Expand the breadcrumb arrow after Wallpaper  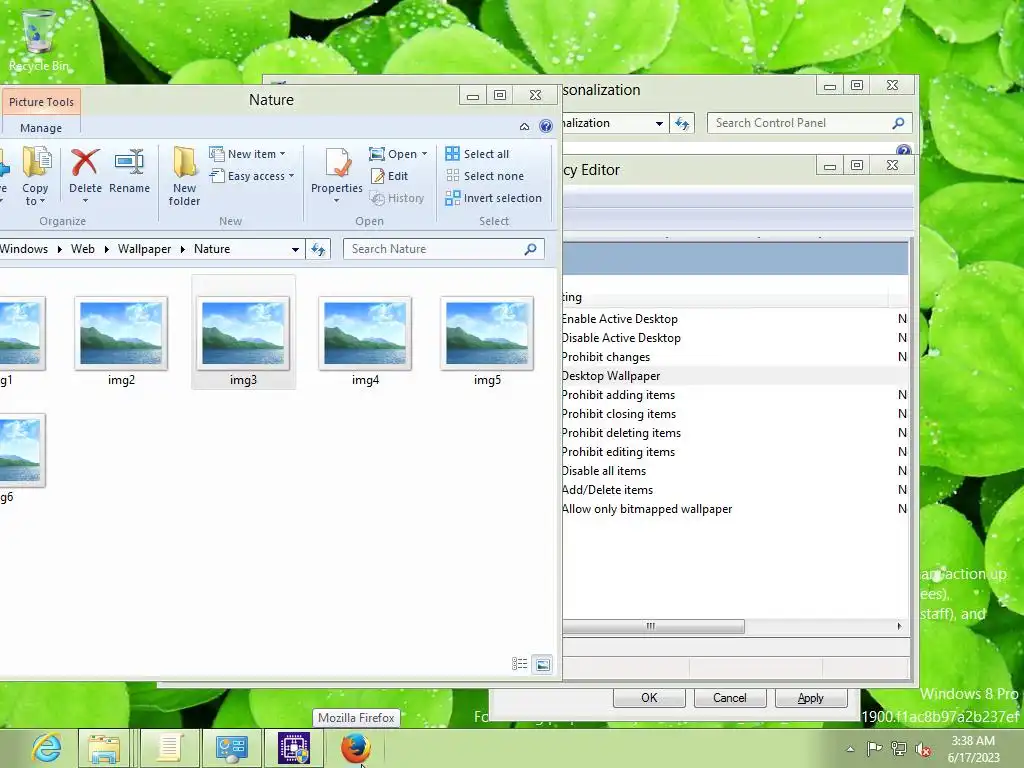(x=182, y=249)
